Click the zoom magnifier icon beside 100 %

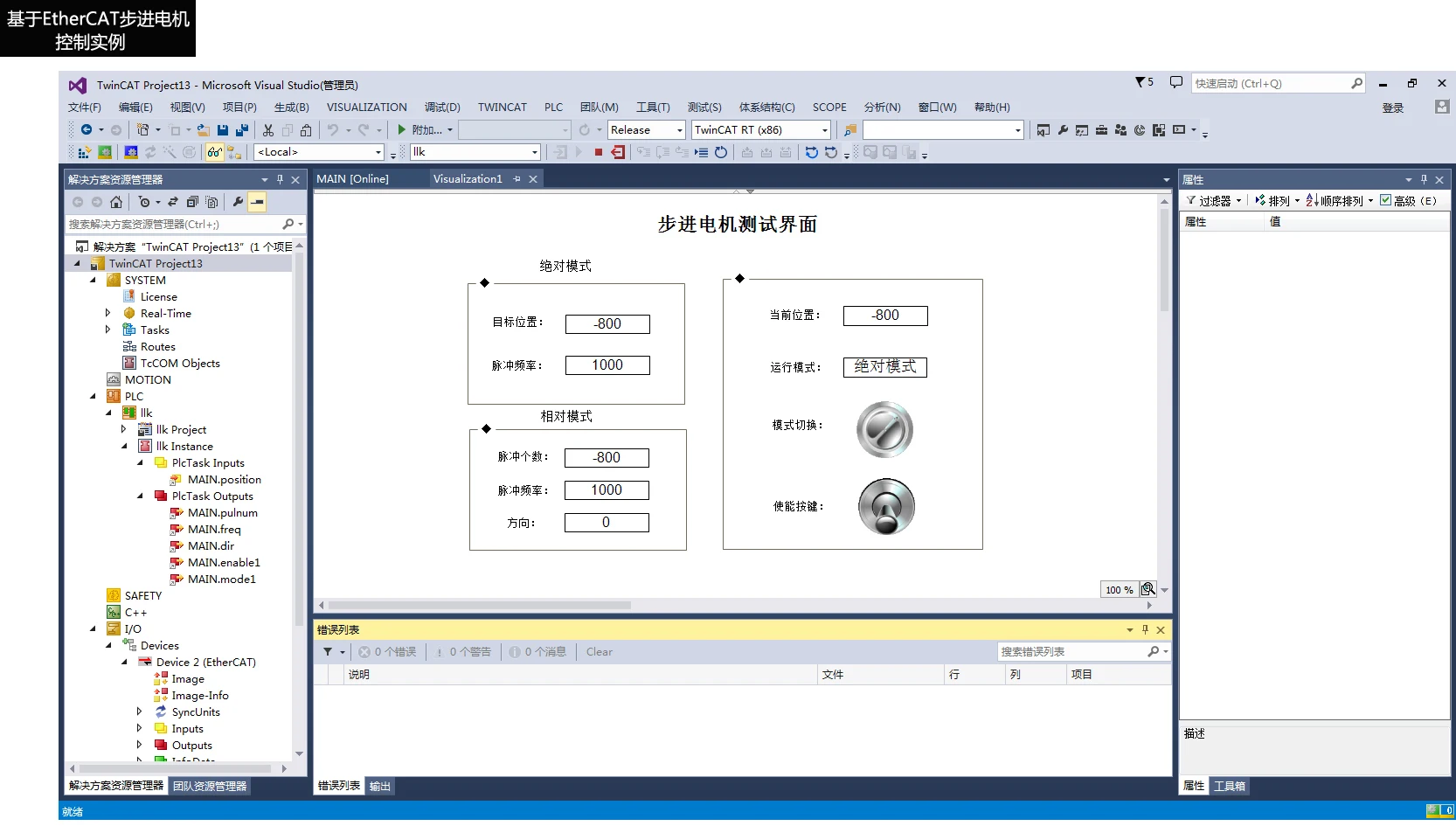(1148, 590)
